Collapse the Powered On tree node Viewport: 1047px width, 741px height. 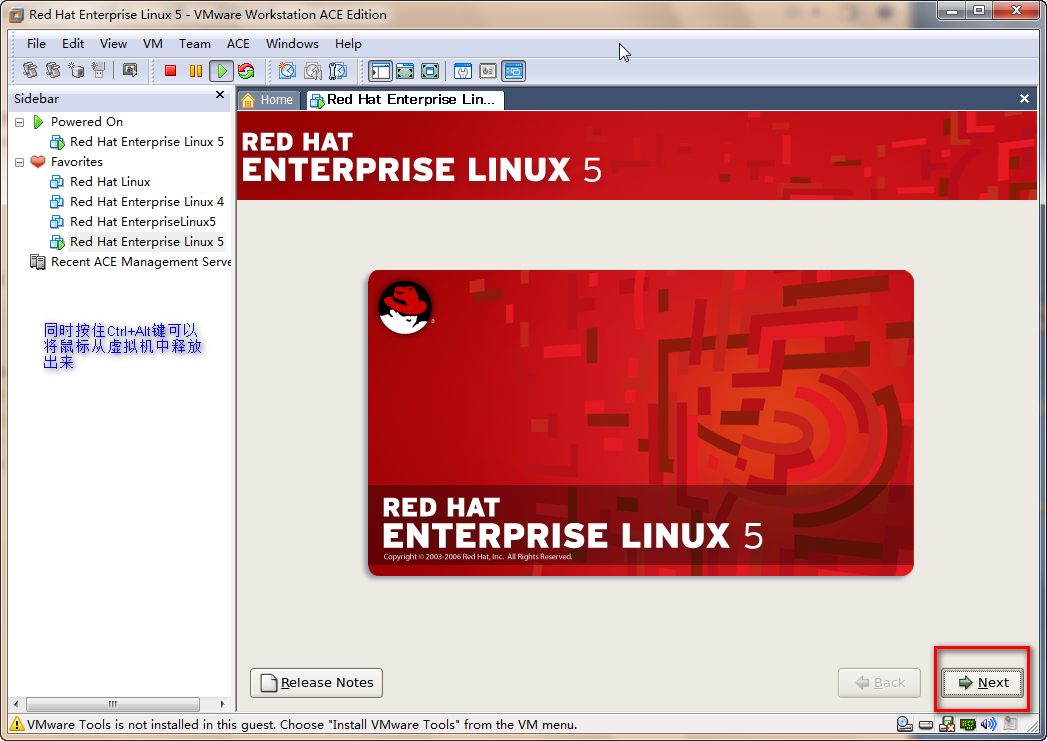[19, 122]
